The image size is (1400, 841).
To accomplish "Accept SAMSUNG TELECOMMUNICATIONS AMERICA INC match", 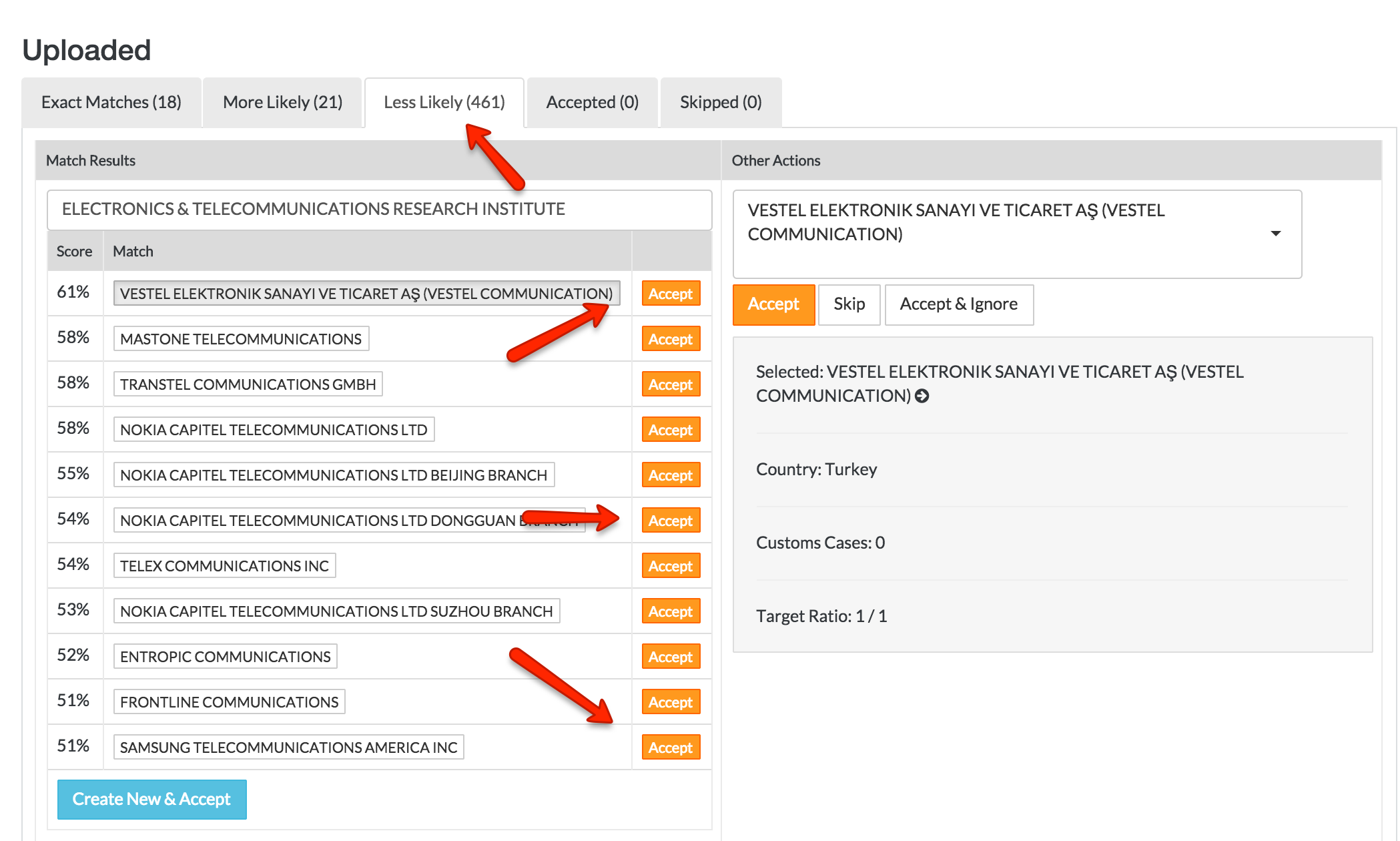I will pos(670,748).
